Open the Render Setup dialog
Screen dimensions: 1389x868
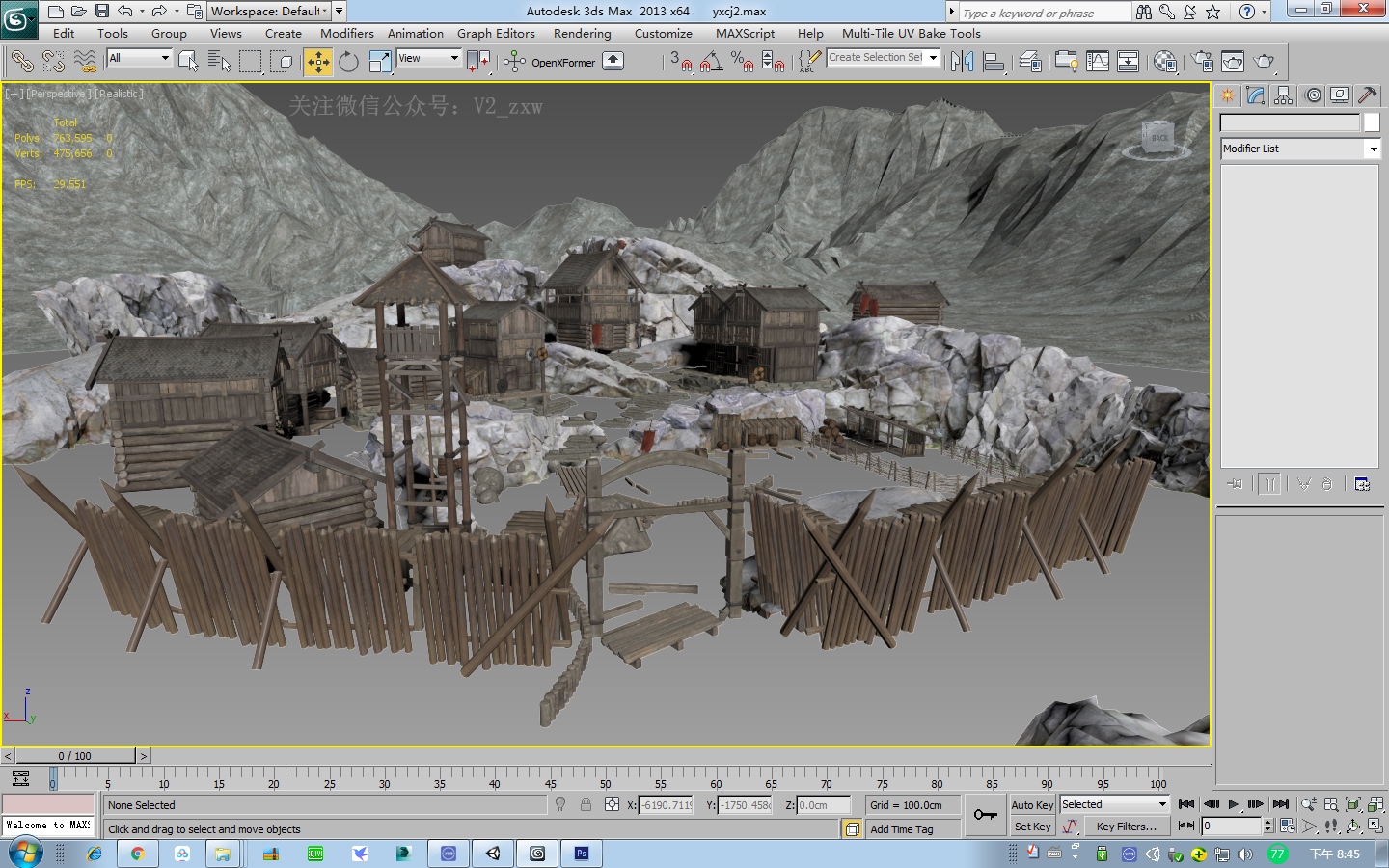(x=1202, y=62)
